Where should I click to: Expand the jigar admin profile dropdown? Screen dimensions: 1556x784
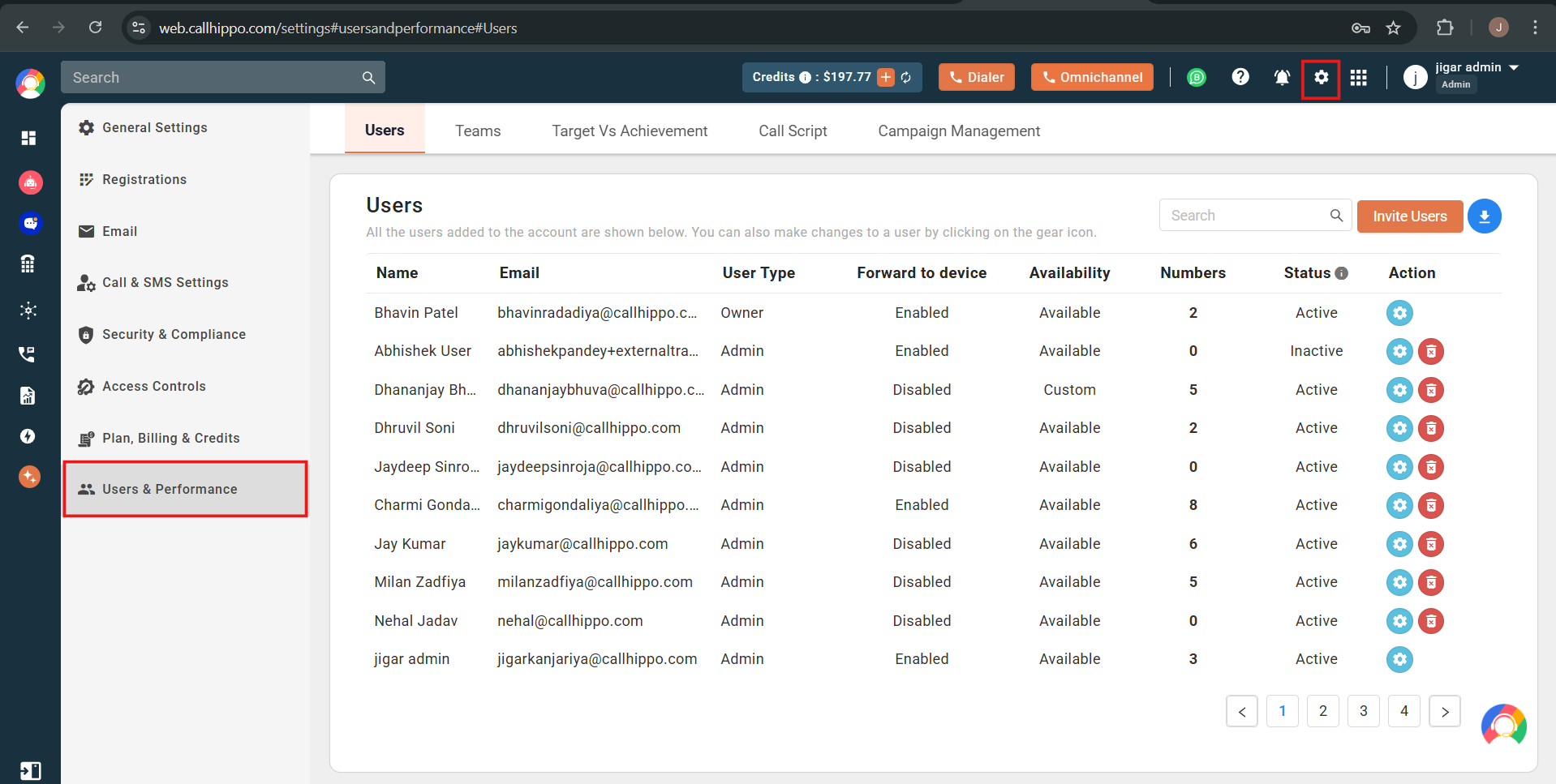[1514, 67]
